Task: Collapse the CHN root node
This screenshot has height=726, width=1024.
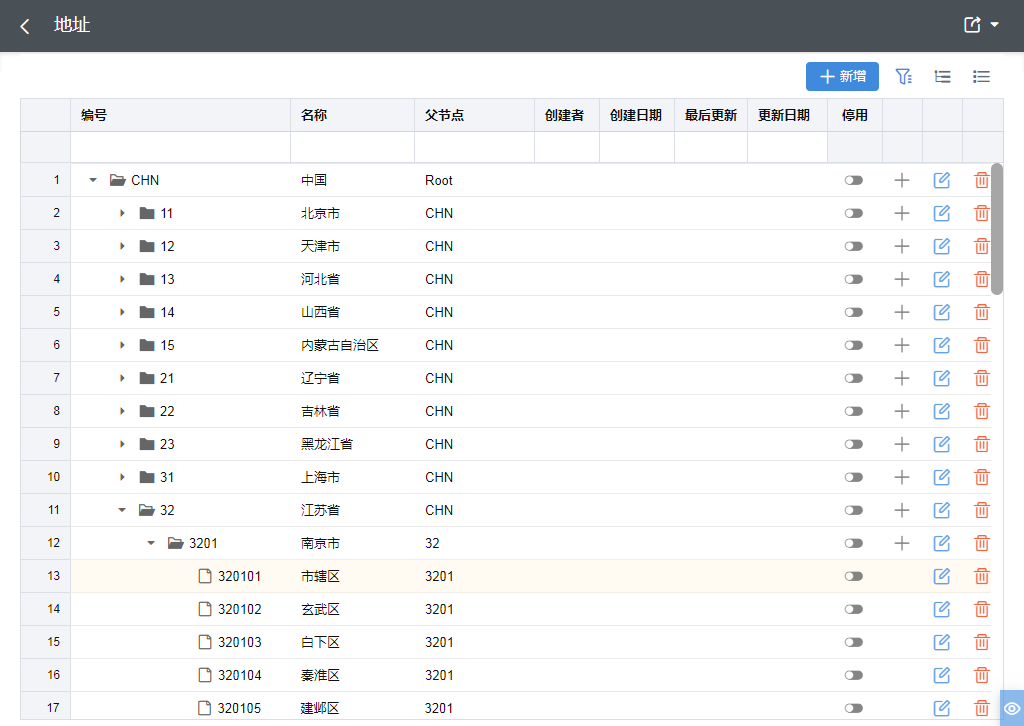Action: (93, 180)
